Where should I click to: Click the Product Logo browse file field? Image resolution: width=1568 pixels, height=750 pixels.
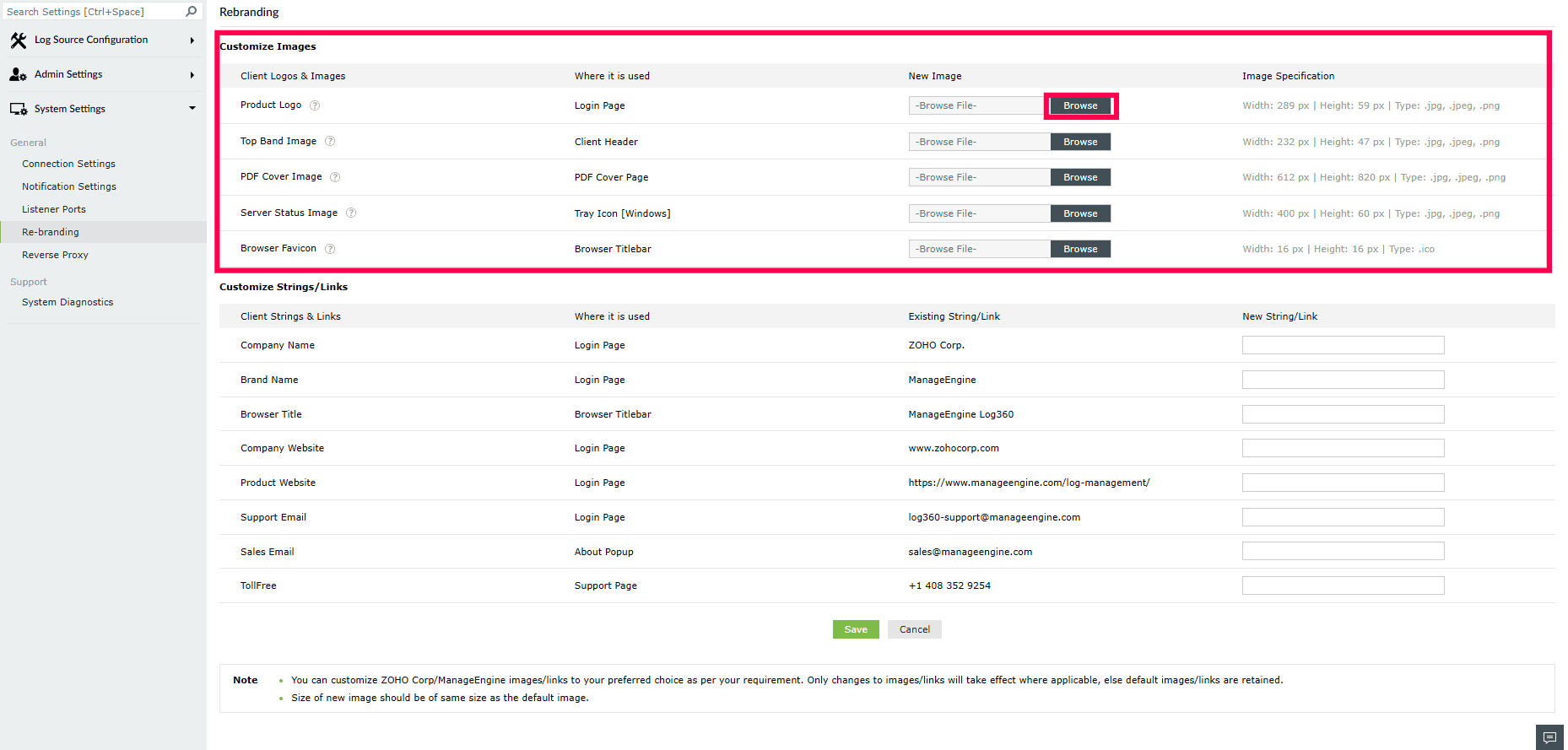tap(977, 105)
